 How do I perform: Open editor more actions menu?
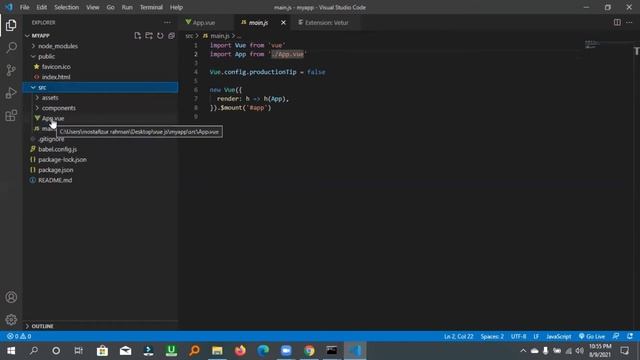(629, 22)
